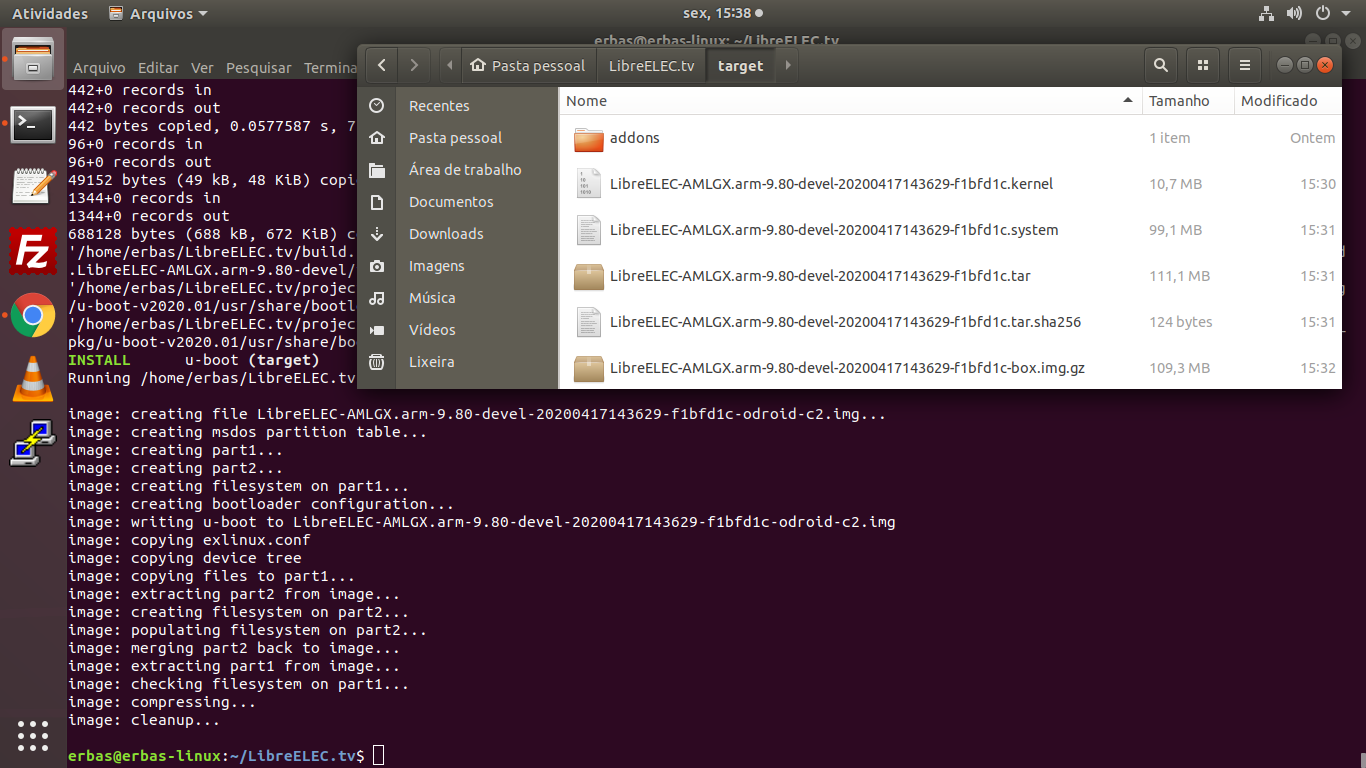Select Downloads in the sidebar
The image size is (1366, 768).
(446, 233)
